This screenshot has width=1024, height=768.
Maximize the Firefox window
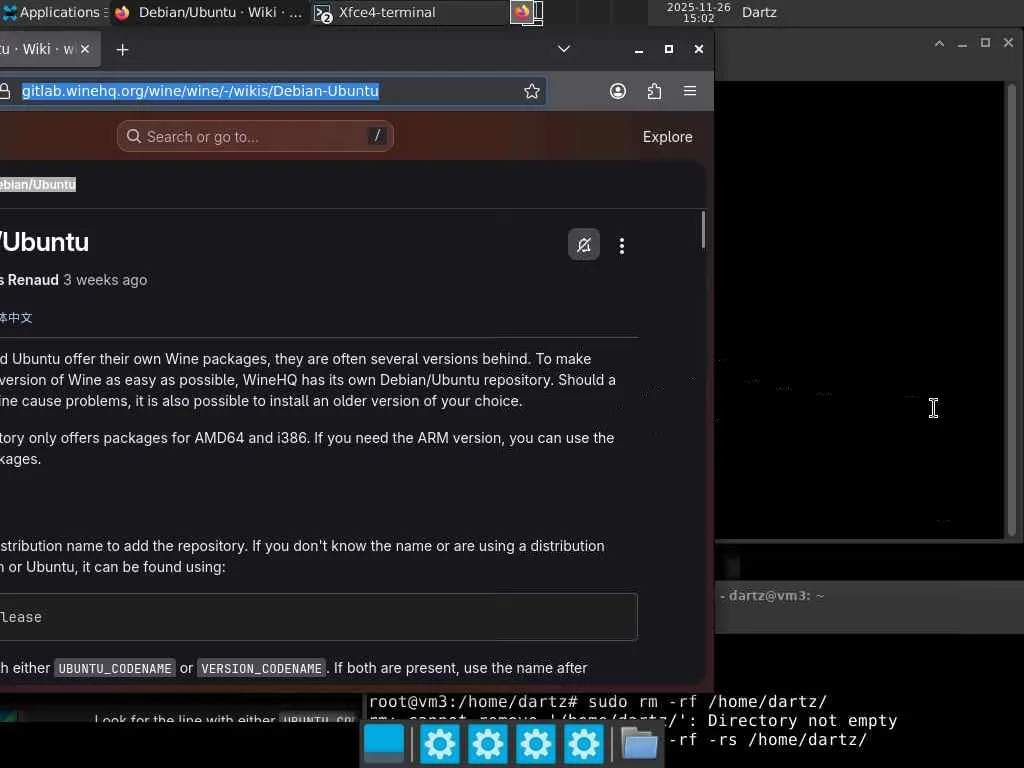[669, 49]
